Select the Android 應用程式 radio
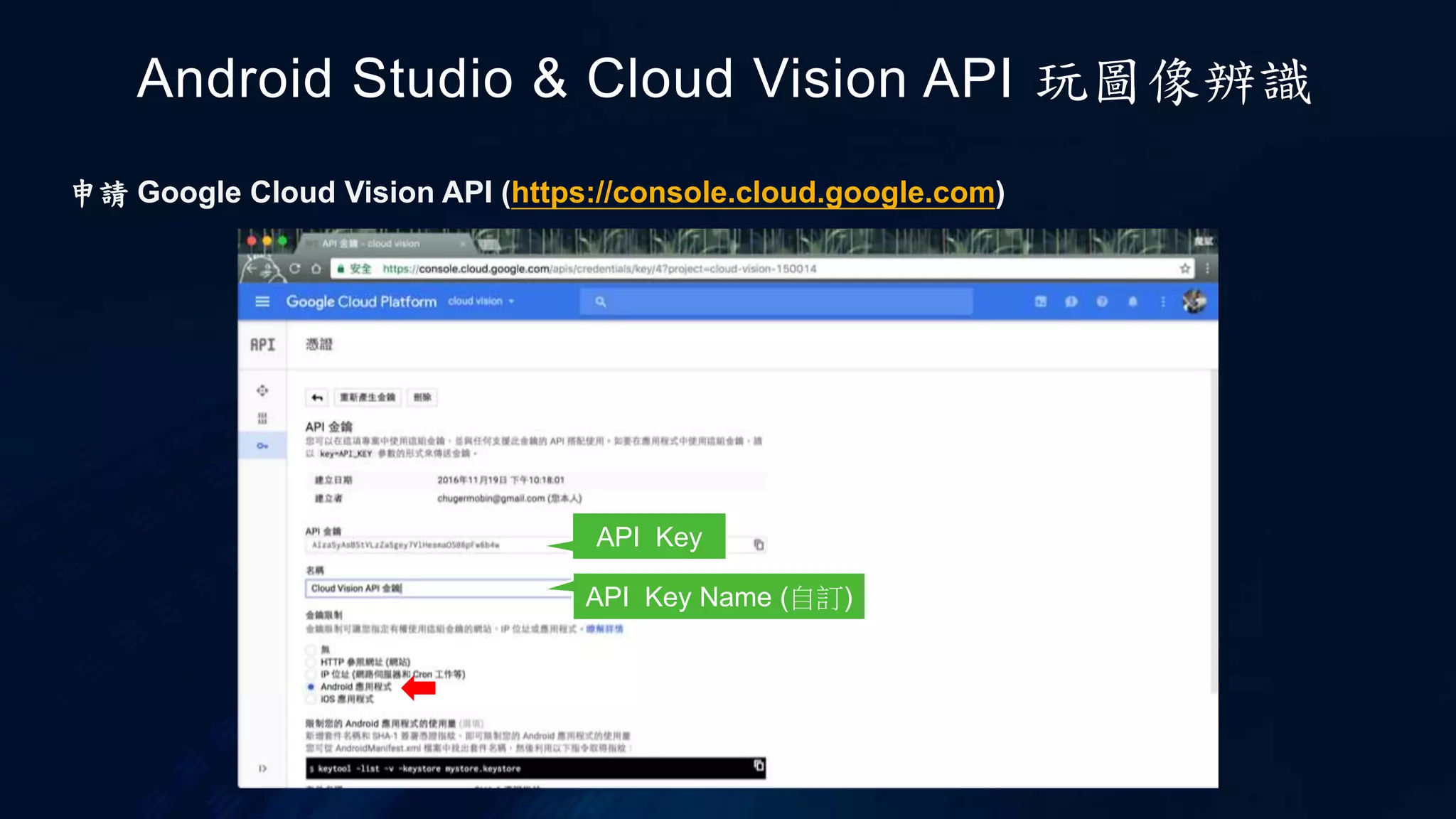 click(x=311, y=687)
